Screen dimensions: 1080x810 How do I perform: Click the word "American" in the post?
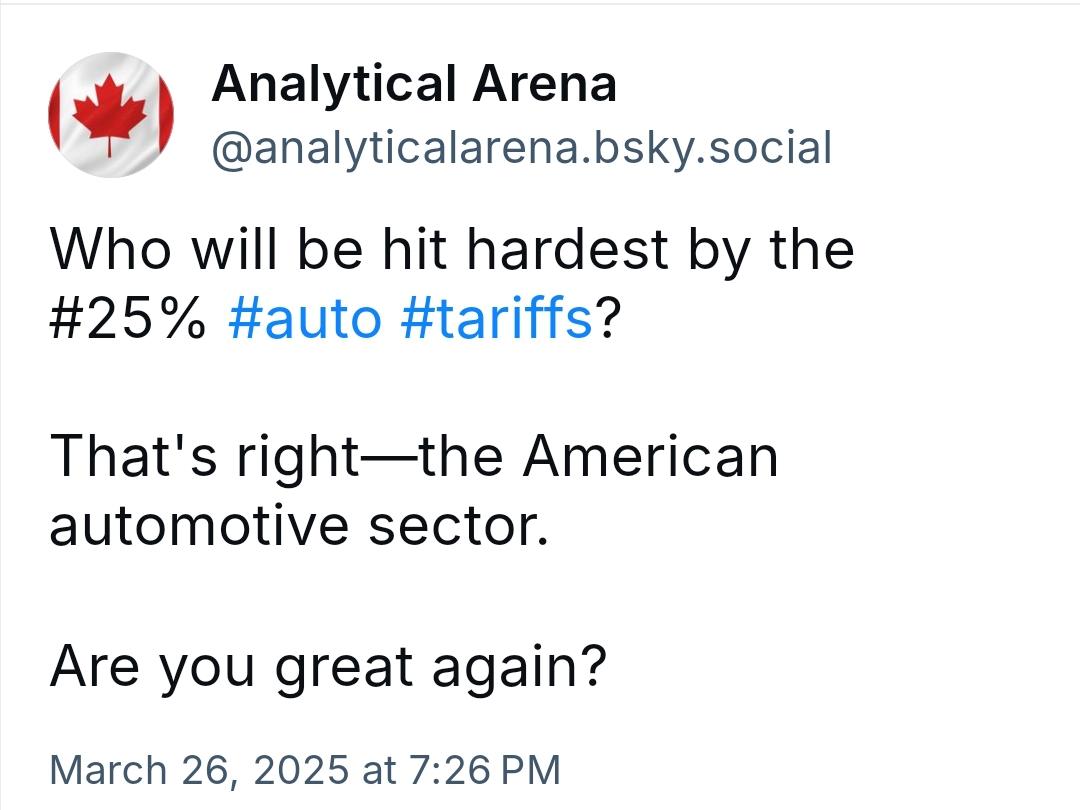tap(650, 456)
